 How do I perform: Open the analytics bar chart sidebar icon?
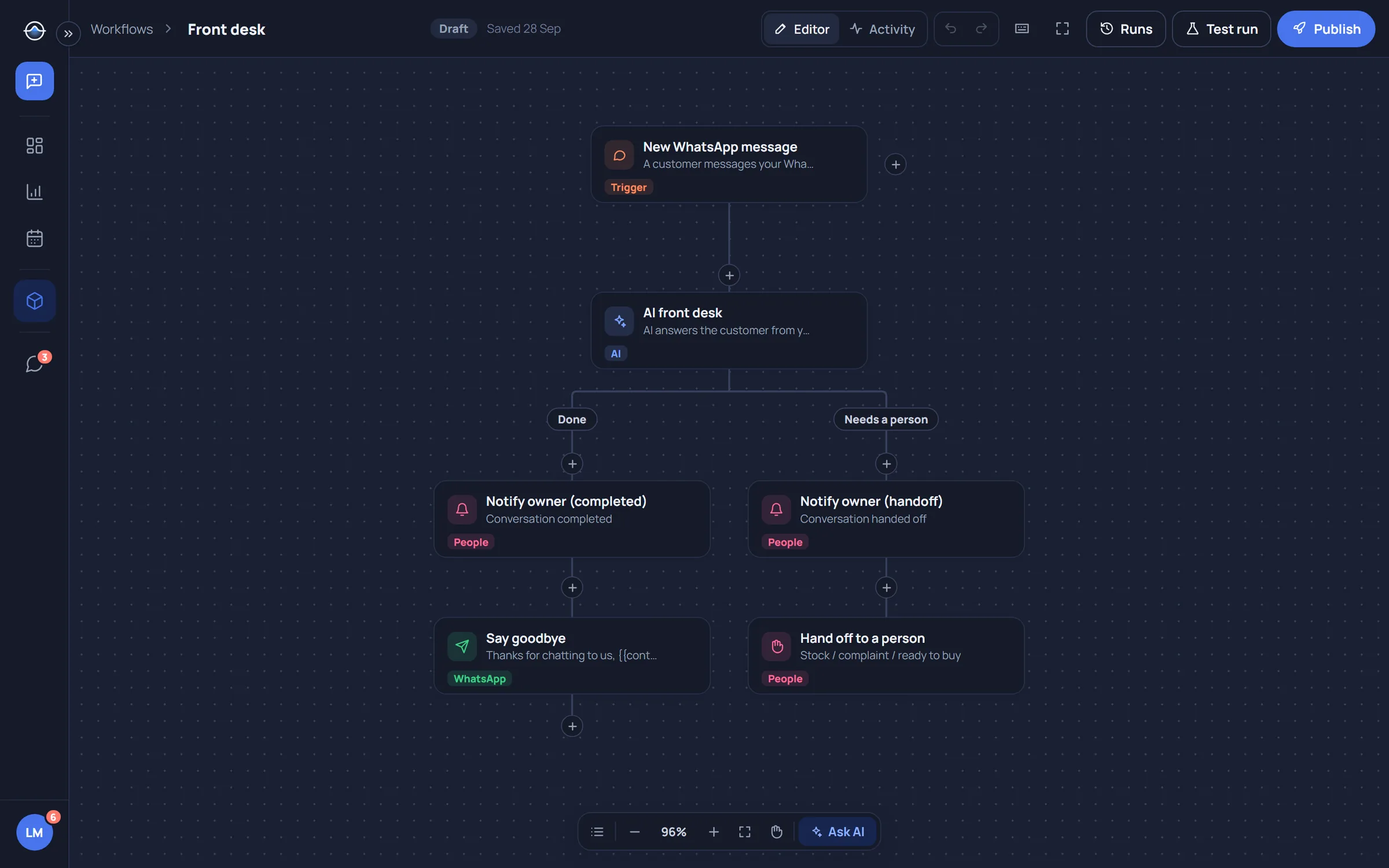(x=35, y=192)
